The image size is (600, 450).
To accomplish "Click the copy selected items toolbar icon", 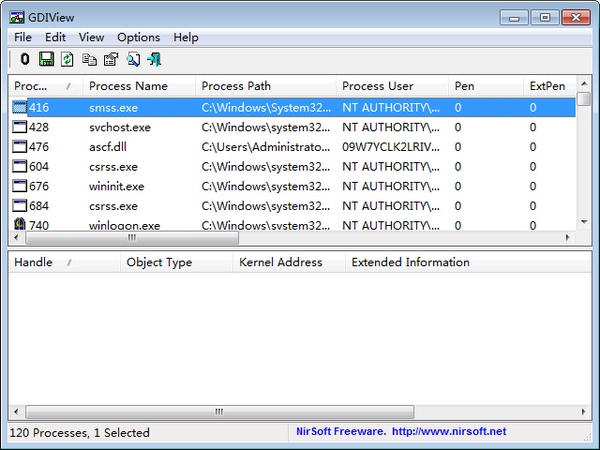I will [x=90, y=60].
